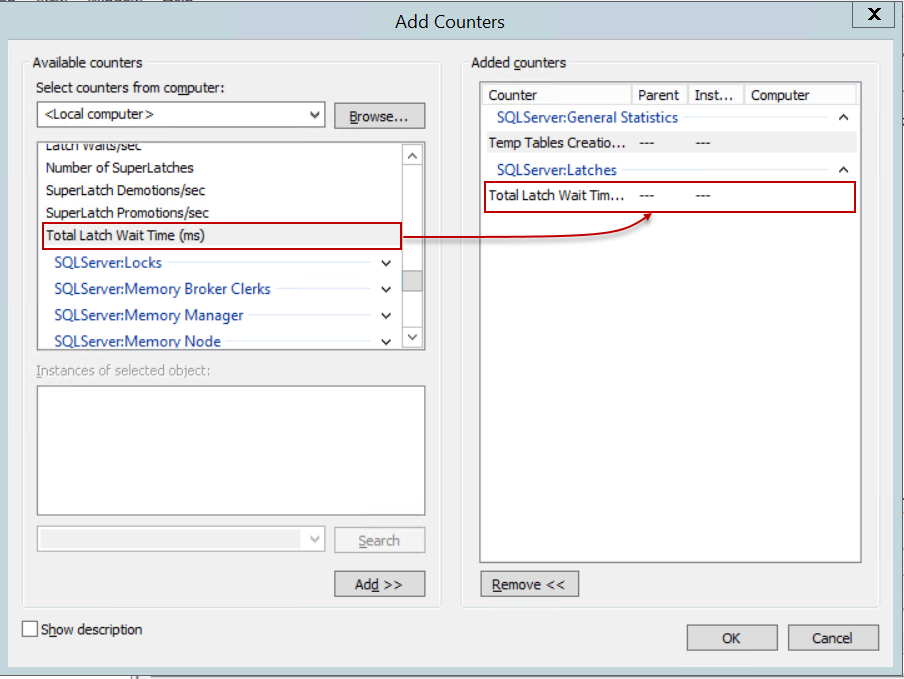The height and width of the screenshot is (679, 904).
Task: Click the Browse button
Action: point(379,116)
